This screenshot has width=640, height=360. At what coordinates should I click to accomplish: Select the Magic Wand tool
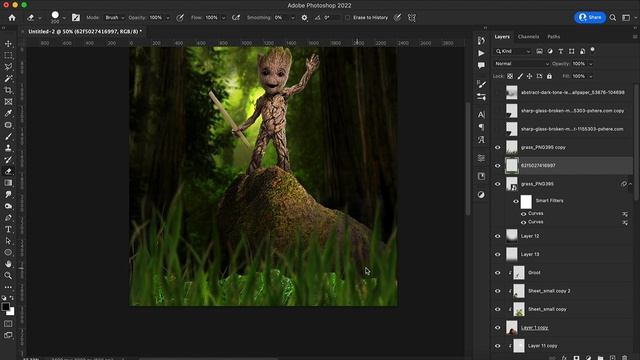[8, 78]
